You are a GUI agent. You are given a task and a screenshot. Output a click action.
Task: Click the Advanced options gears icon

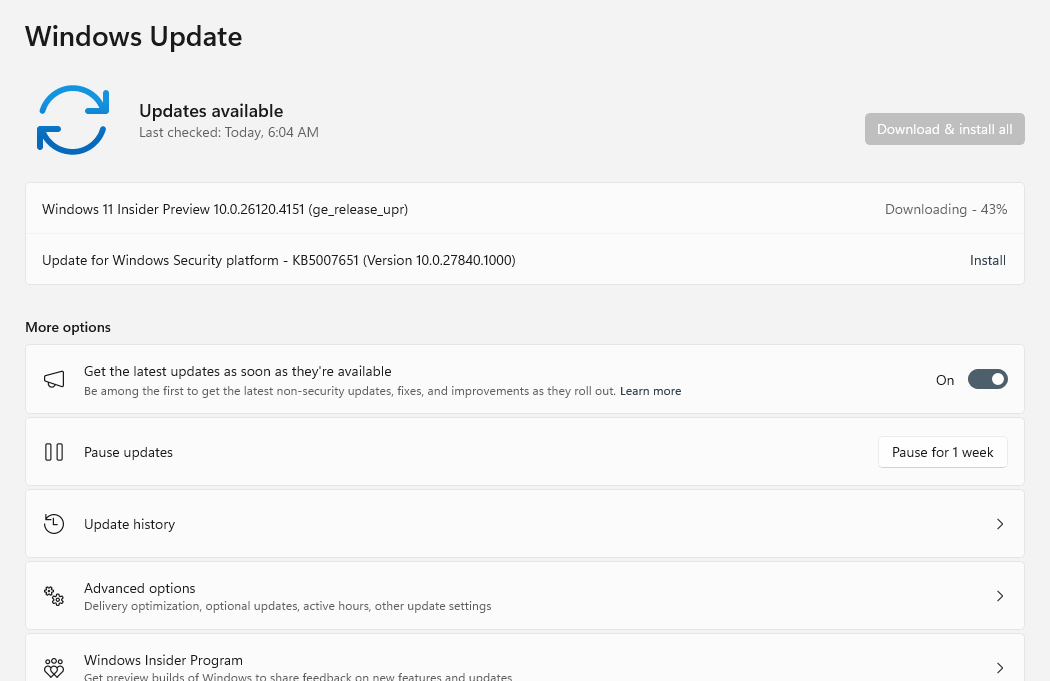[54, 596]
